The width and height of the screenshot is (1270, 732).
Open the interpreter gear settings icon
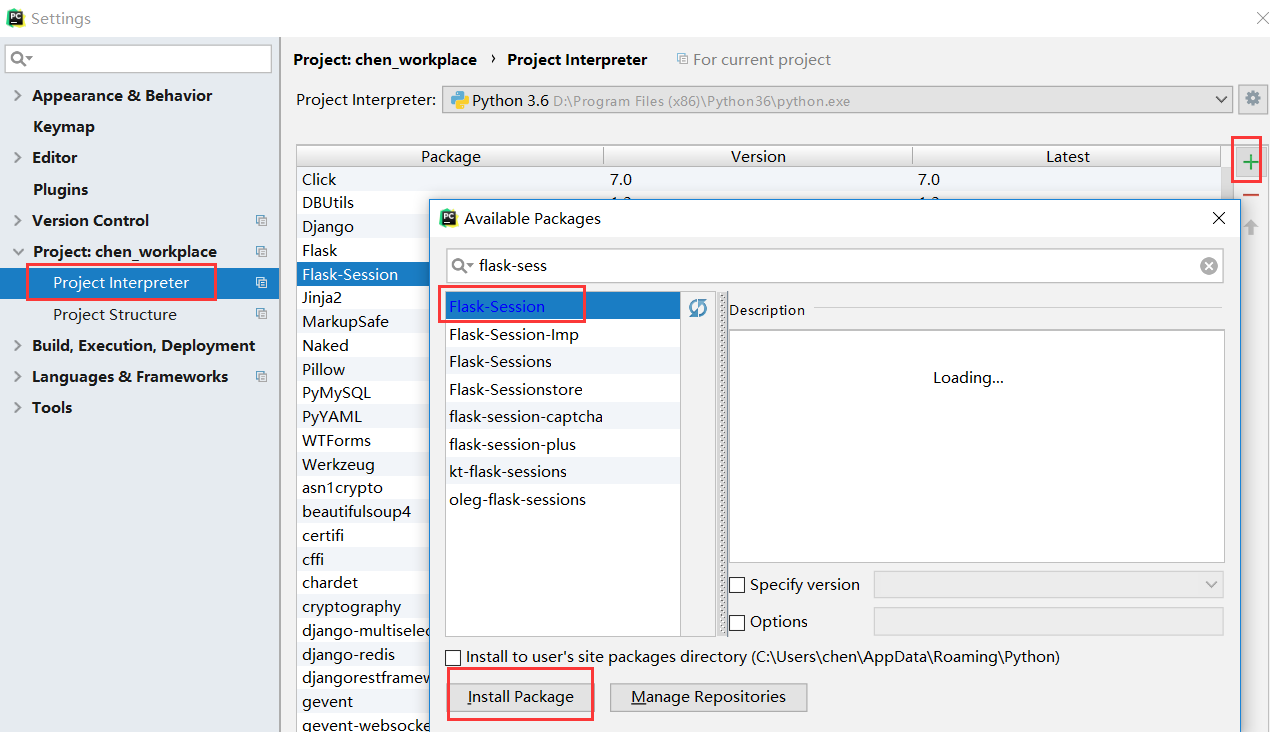click(1252, 99)
